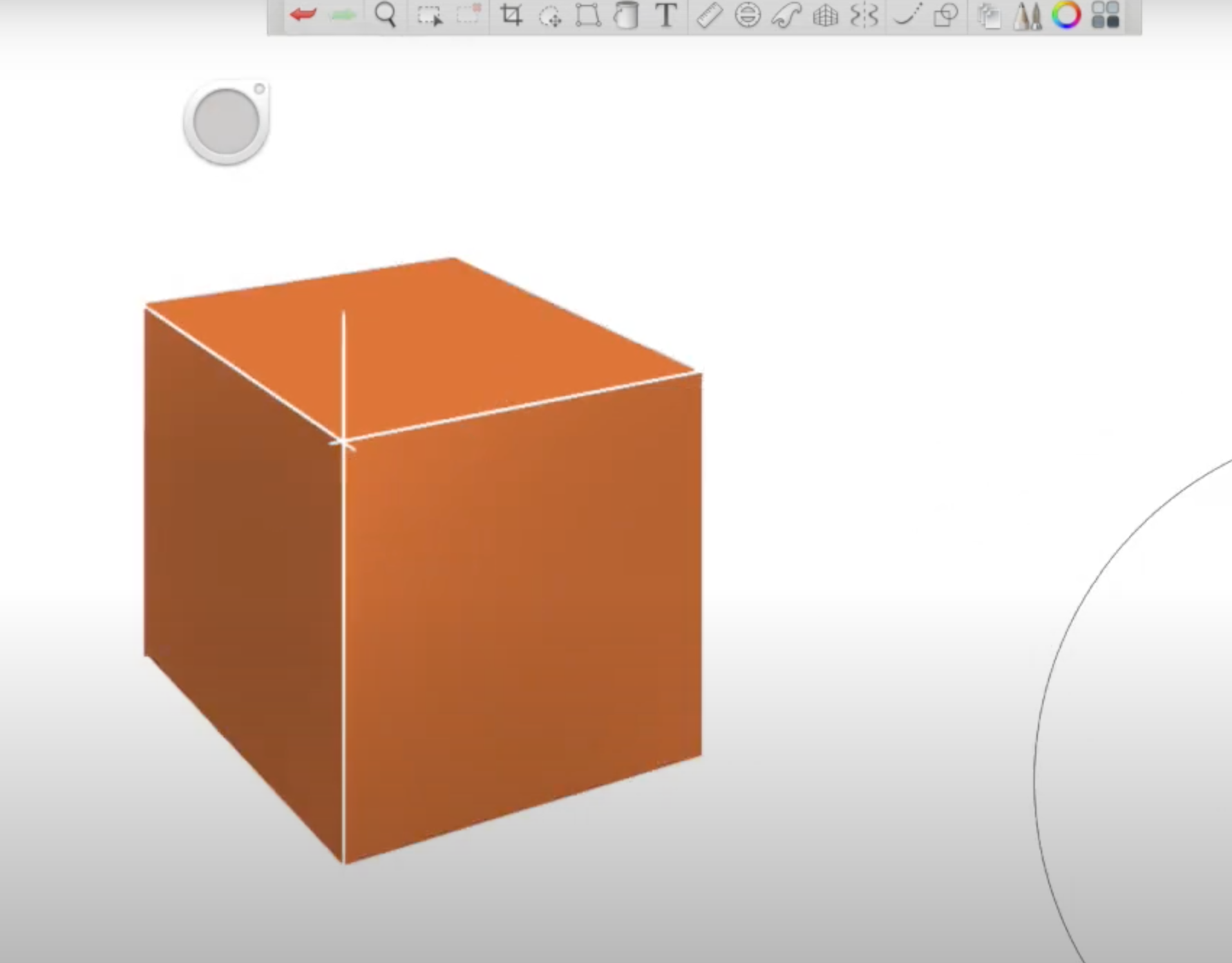Viewport: 1232px width, 963px height.
Task: Click the gray color puck
Action: click(x=226, y=122)
